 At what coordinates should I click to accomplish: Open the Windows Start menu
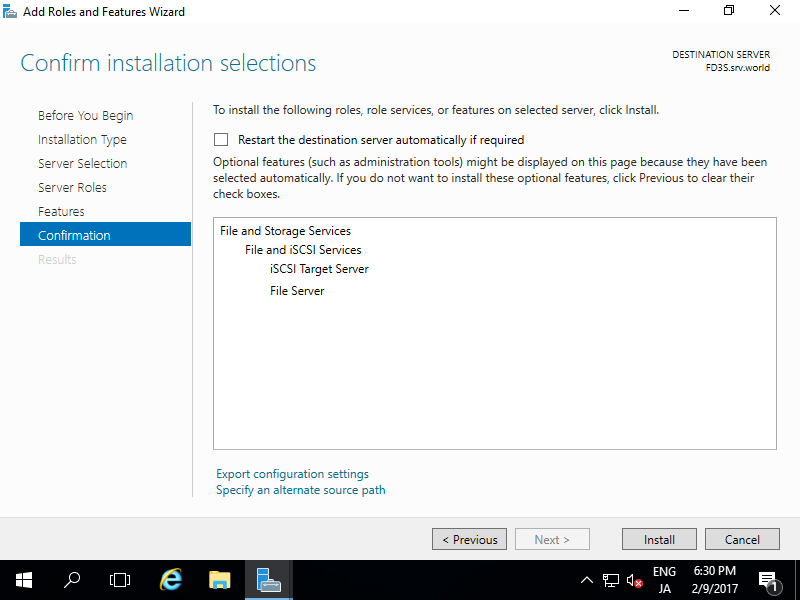(24, 580)
